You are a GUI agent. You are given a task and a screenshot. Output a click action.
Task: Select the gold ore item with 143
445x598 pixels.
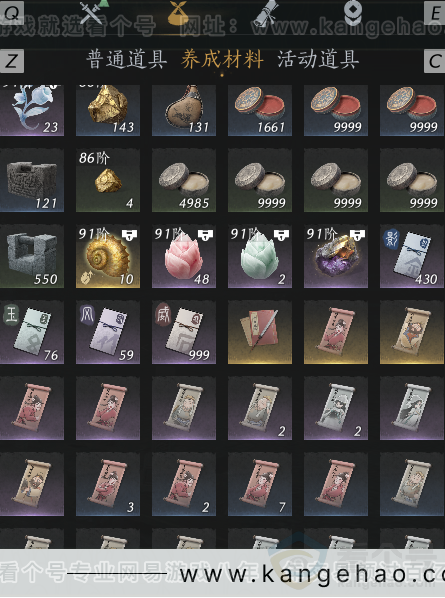point(108,110)
